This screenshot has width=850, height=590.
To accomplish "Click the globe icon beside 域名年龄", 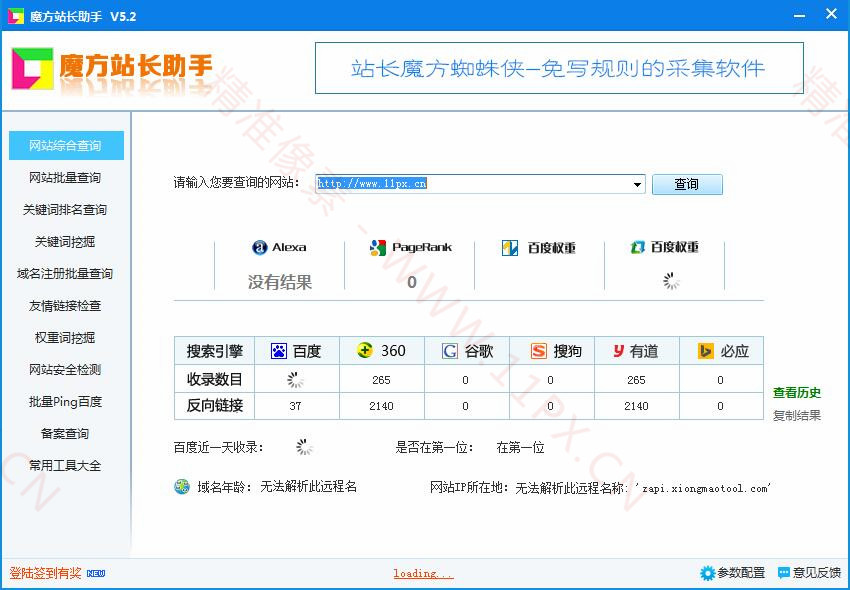I will coord(182,486).
